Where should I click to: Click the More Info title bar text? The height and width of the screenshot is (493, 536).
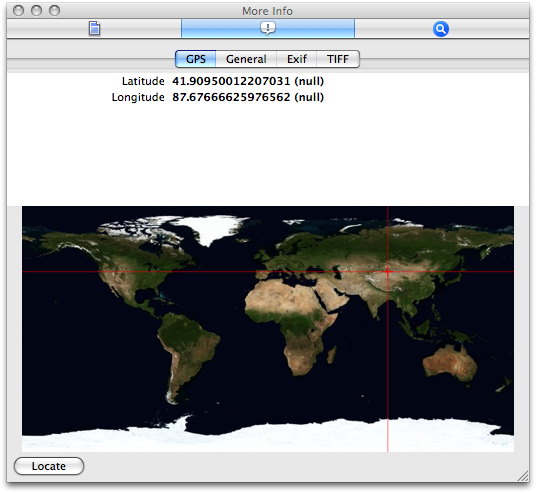[267, 11]
